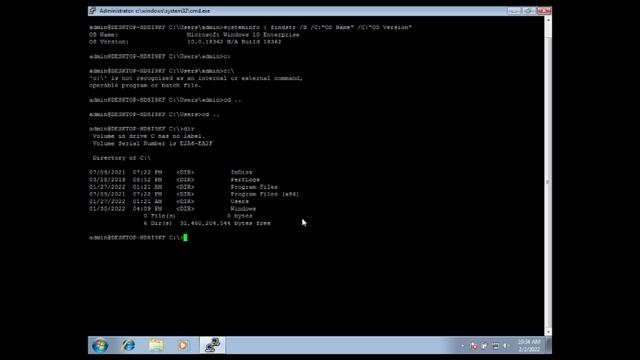Image resolution: width=640 pixels, height=360 pixels.
Task: Click the 'Users' directory entry
Action: pyautogui.click(x=240, y=202)
